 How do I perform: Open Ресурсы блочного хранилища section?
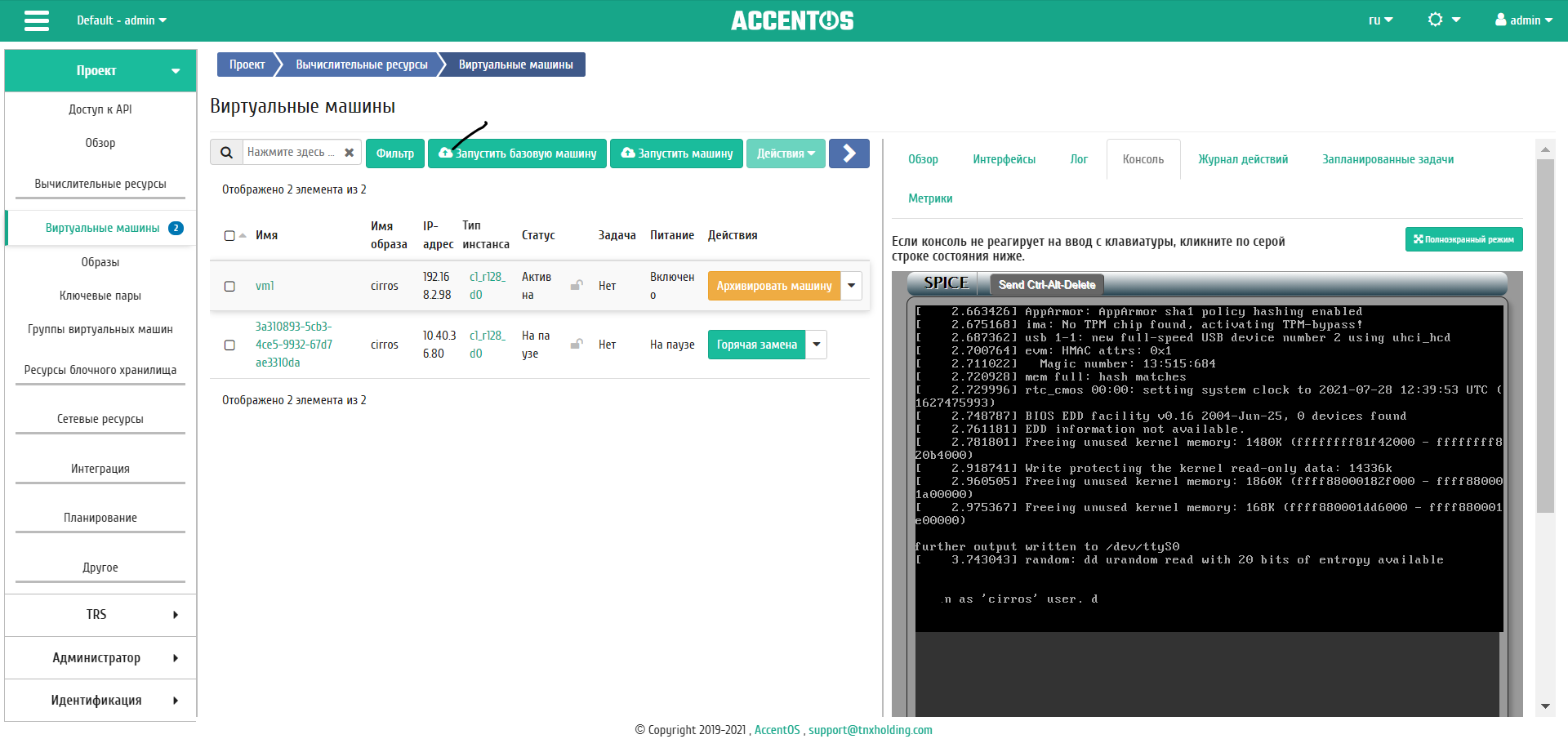click(x=100, y=370)
